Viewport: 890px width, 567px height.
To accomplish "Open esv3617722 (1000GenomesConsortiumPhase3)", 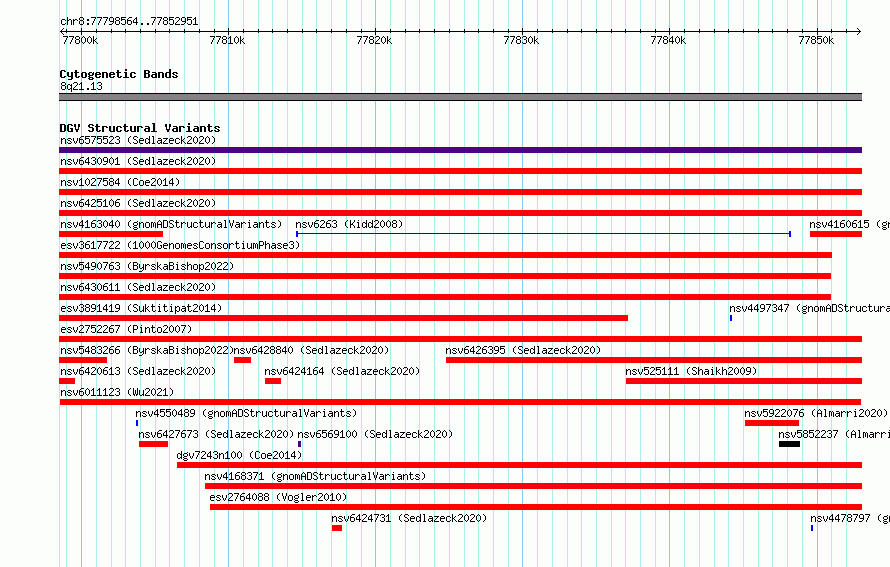I will tap(180, 245).
